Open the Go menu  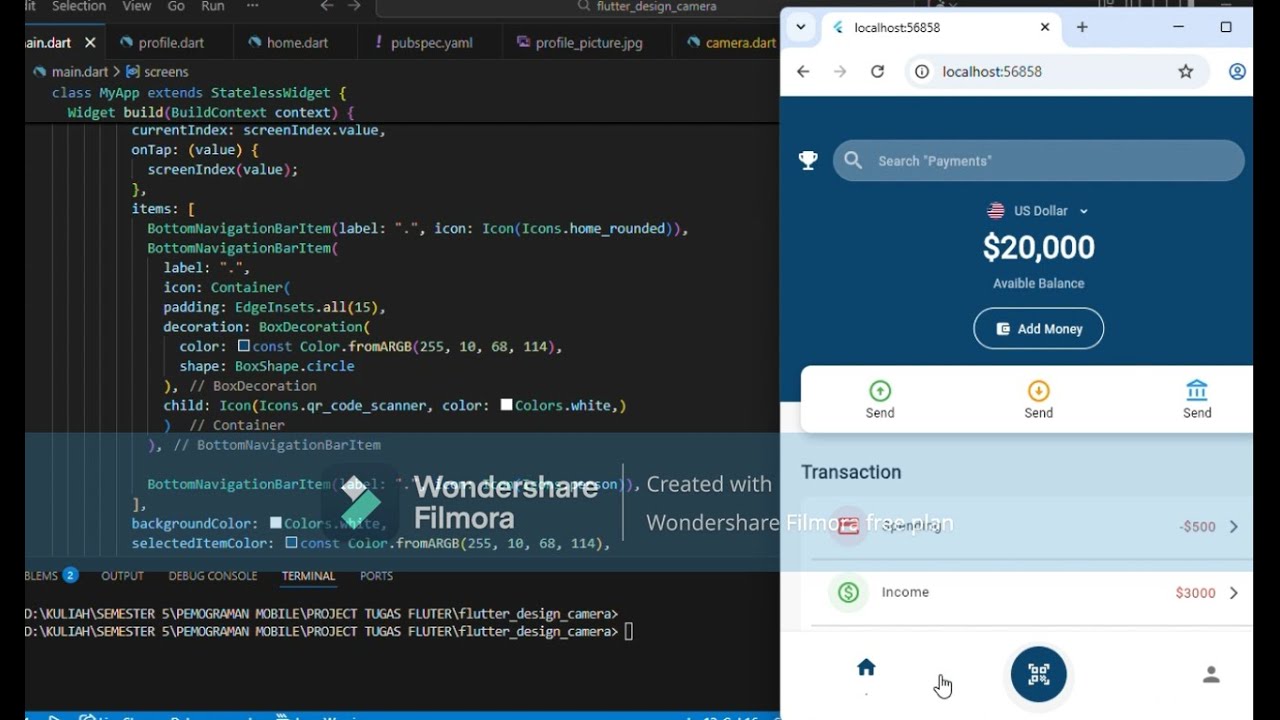coord(176,6)
